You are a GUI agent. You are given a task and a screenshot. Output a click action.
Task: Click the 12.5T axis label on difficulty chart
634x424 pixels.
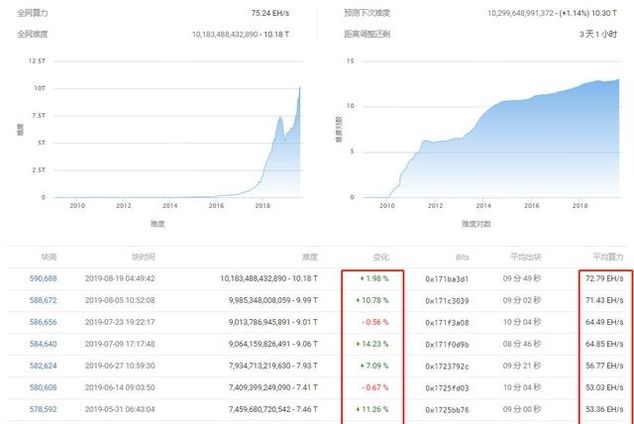37,61
